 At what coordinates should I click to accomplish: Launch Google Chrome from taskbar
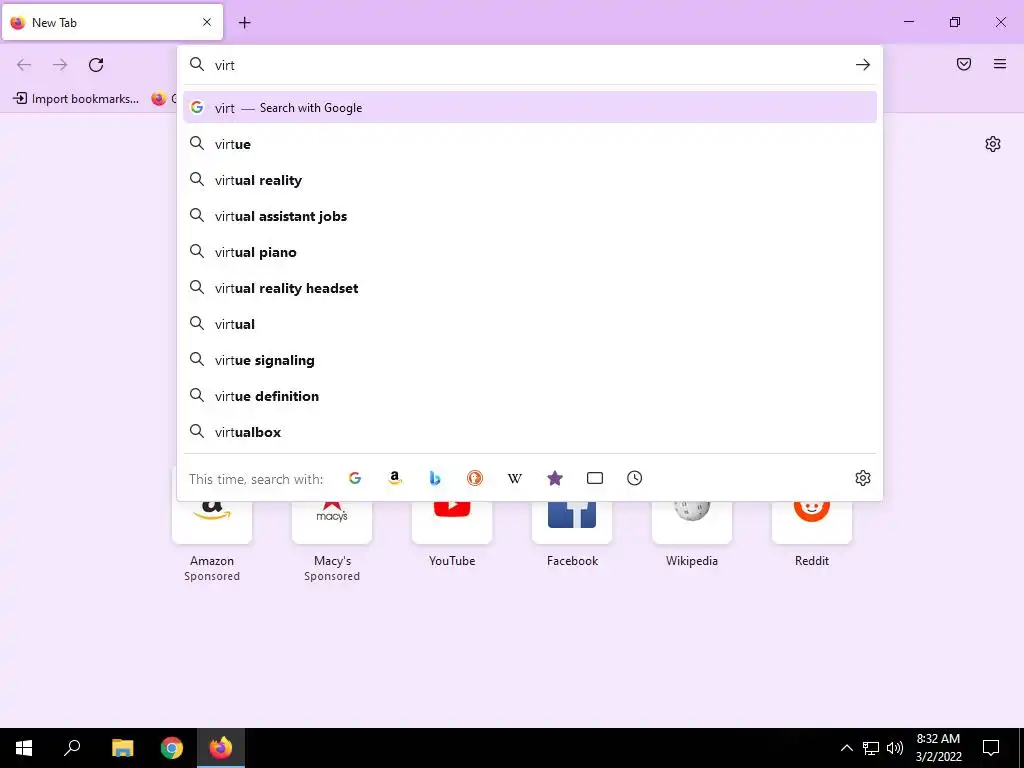(x=172, y=748)
